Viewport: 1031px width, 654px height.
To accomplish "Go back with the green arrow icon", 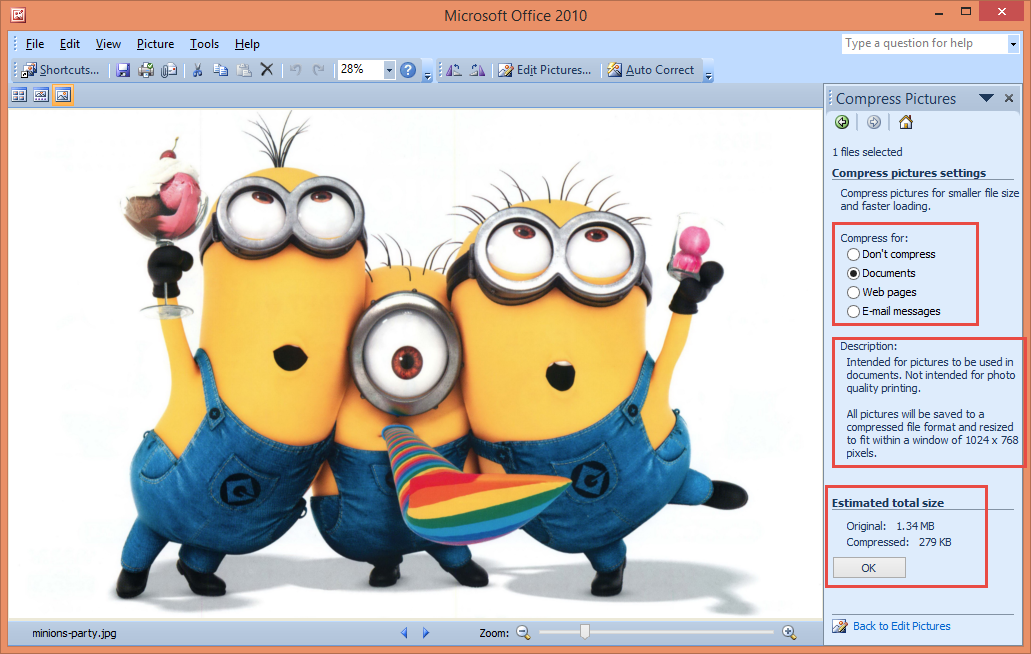I will point(842,122).
